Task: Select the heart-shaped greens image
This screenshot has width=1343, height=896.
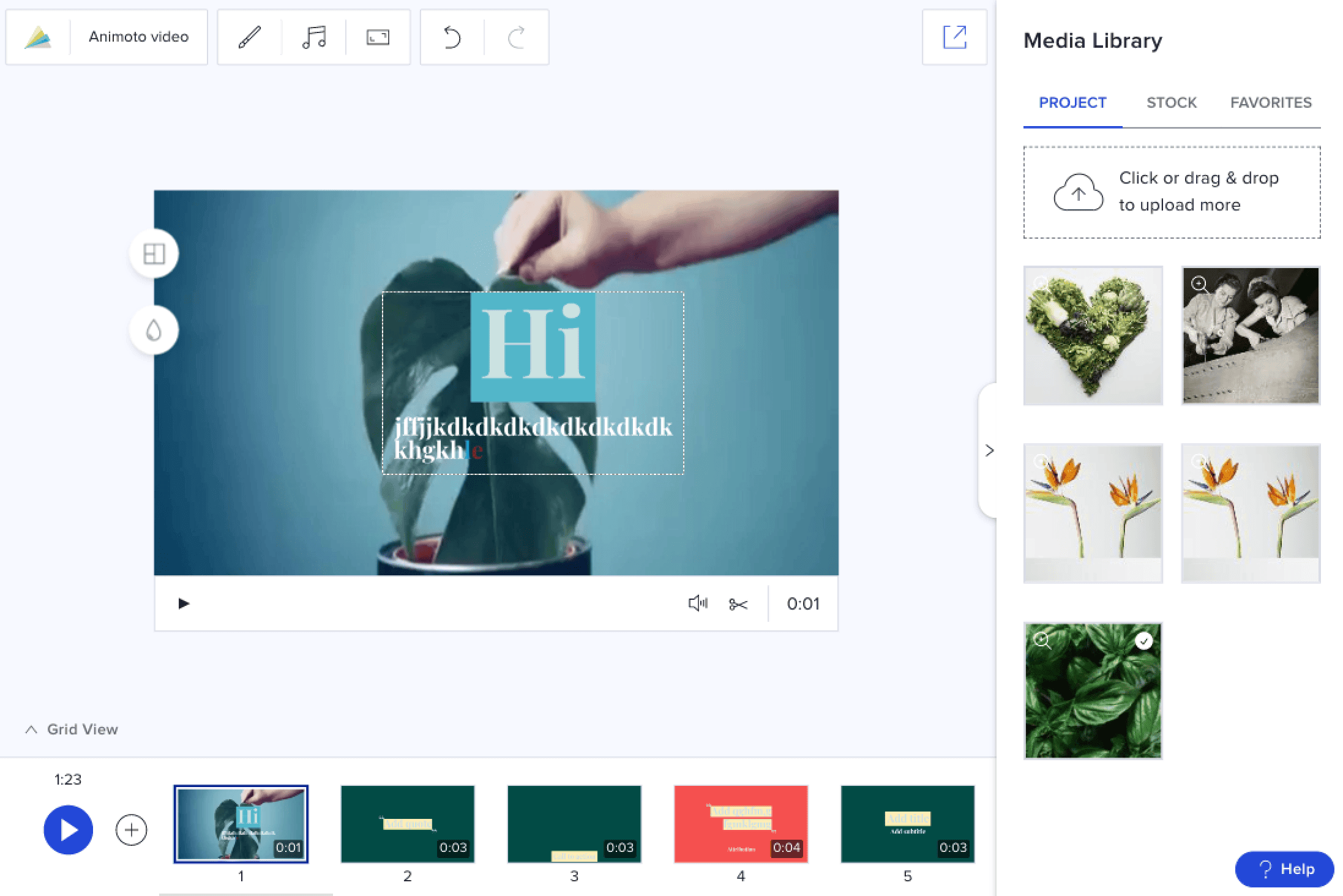Action: 1093,335
